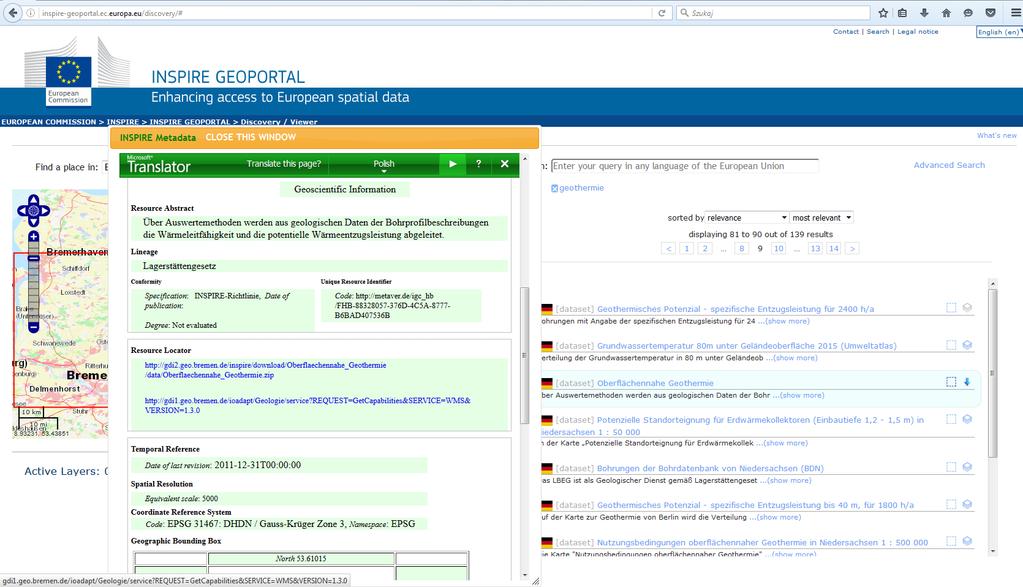Go back using the browser back arrow

(x=13, y=12)
